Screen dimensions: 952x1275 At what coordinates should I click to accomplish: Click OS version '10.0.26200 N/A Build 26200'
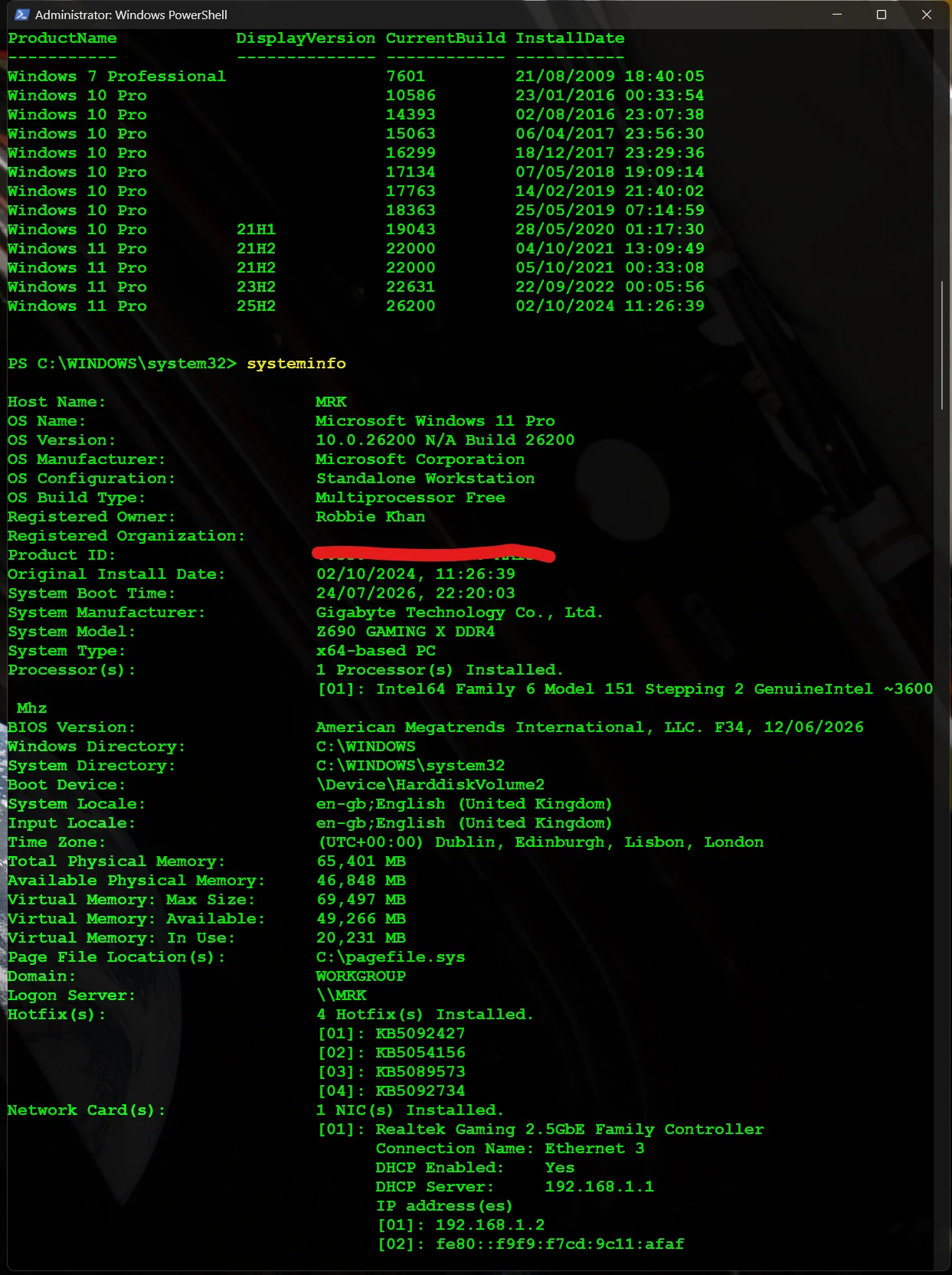[x=445, y=440]
